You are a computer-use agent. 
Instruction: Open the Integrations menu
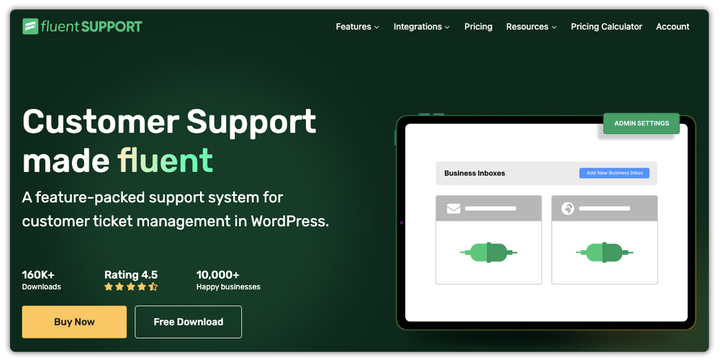coord(421,27)
